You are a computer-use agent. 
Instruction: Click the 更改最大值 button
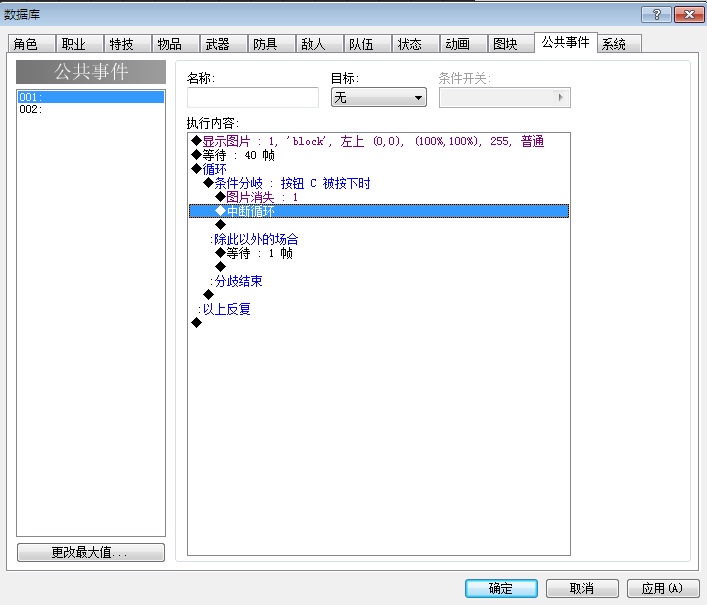click(x=91, y=552)
